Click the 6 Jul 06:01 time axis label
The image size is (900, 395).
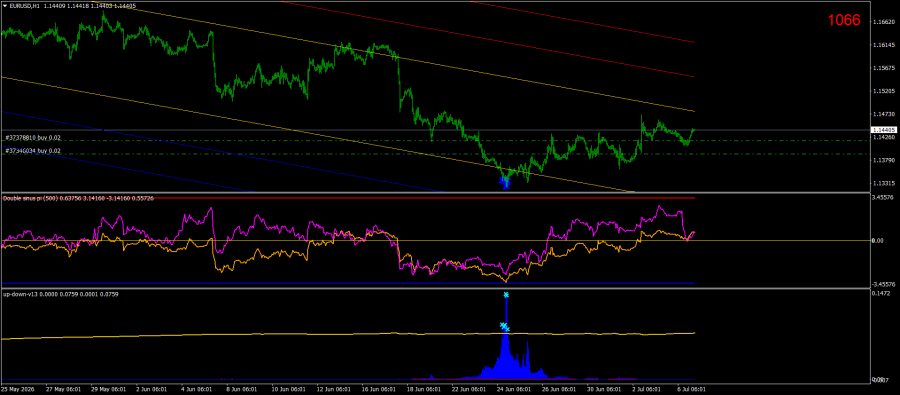coord(692,389)
